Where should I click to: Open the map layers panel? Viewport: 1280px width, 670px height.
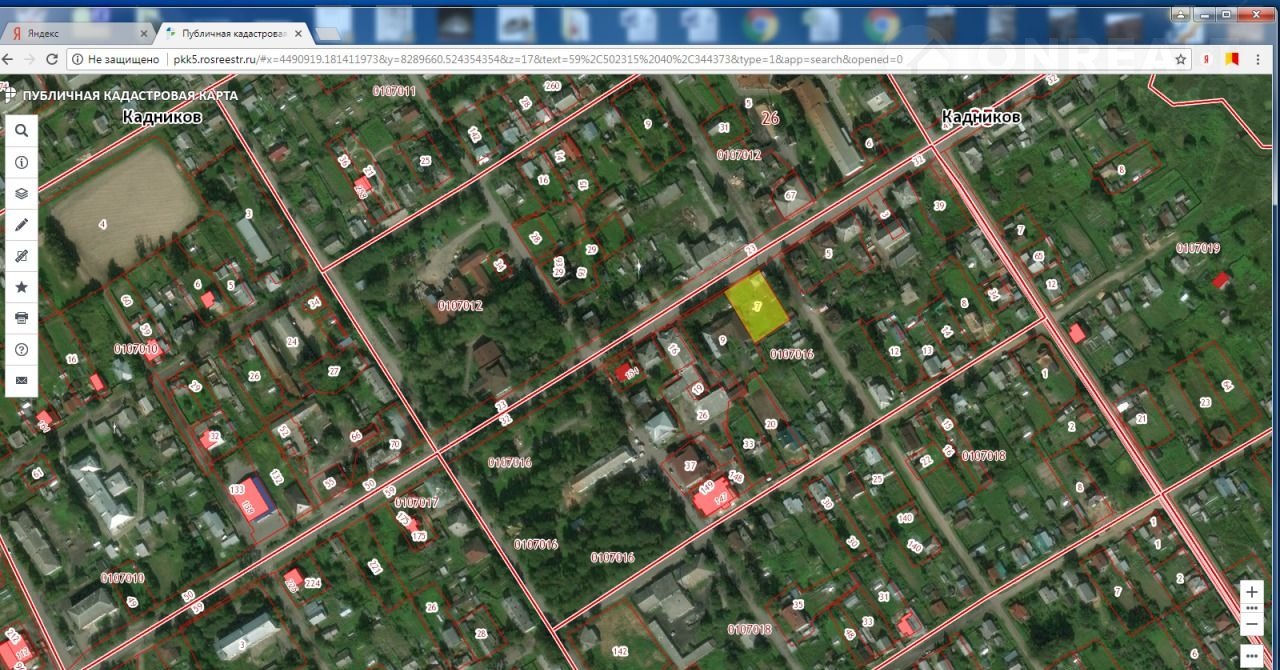tap(21, 193)
